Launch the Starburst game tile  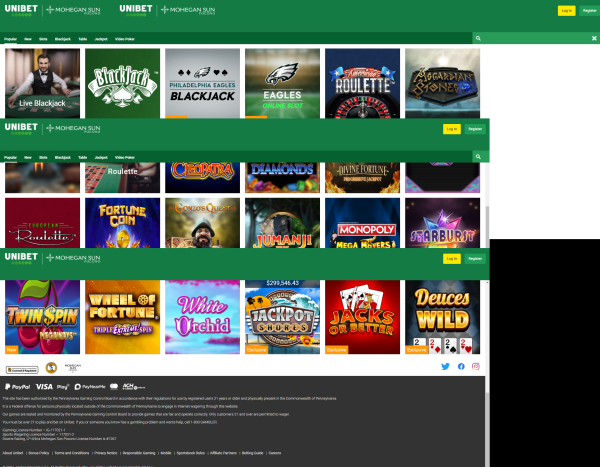click(x=442, y=223)
